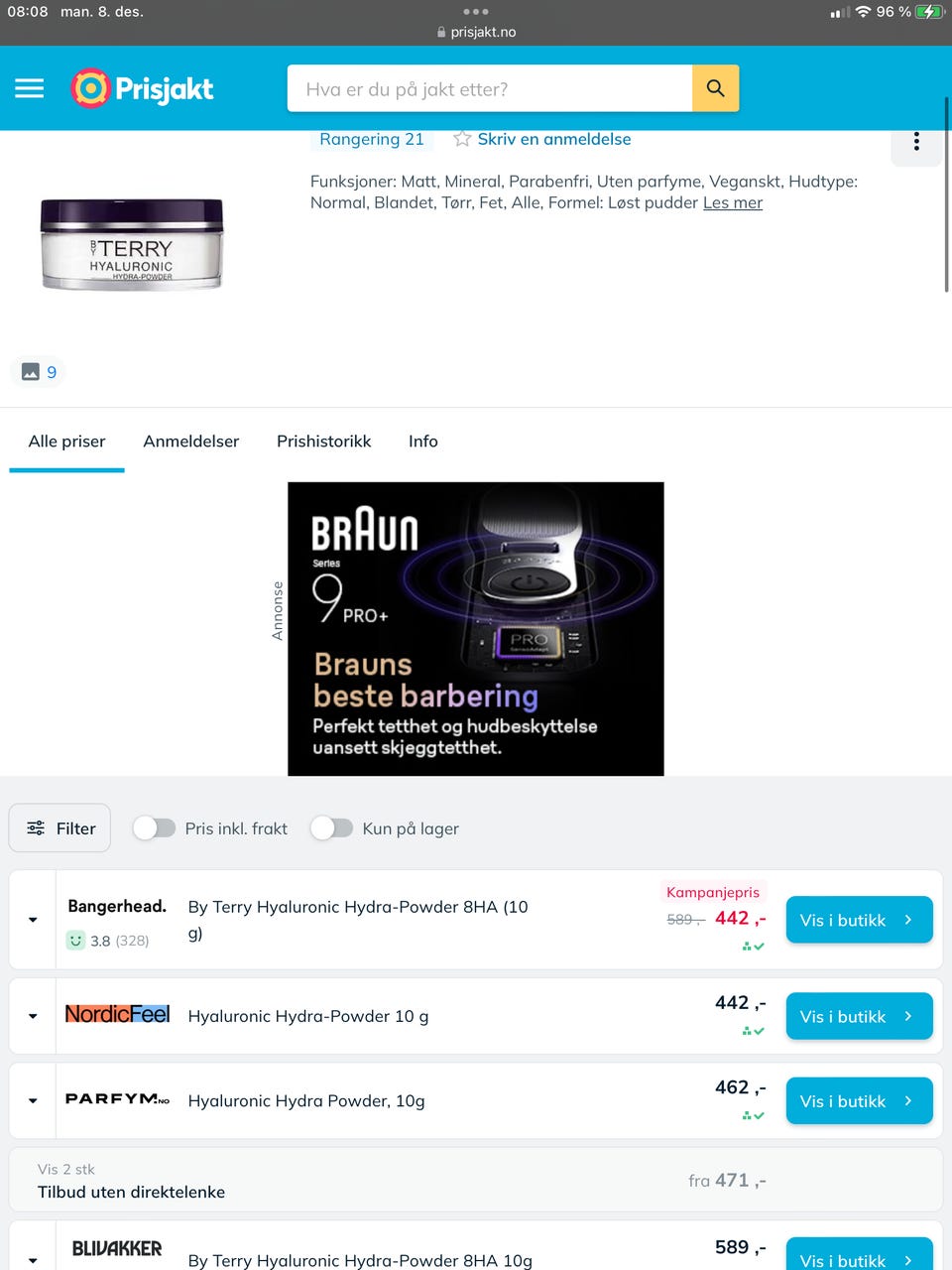Click Vis i butikk for NordicFeel

coord(859,1016)
